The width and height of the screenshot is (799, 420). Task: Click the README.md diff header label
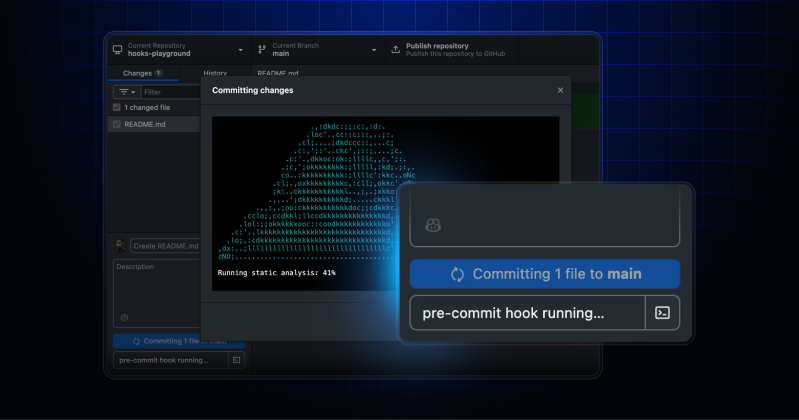point(278,73)
